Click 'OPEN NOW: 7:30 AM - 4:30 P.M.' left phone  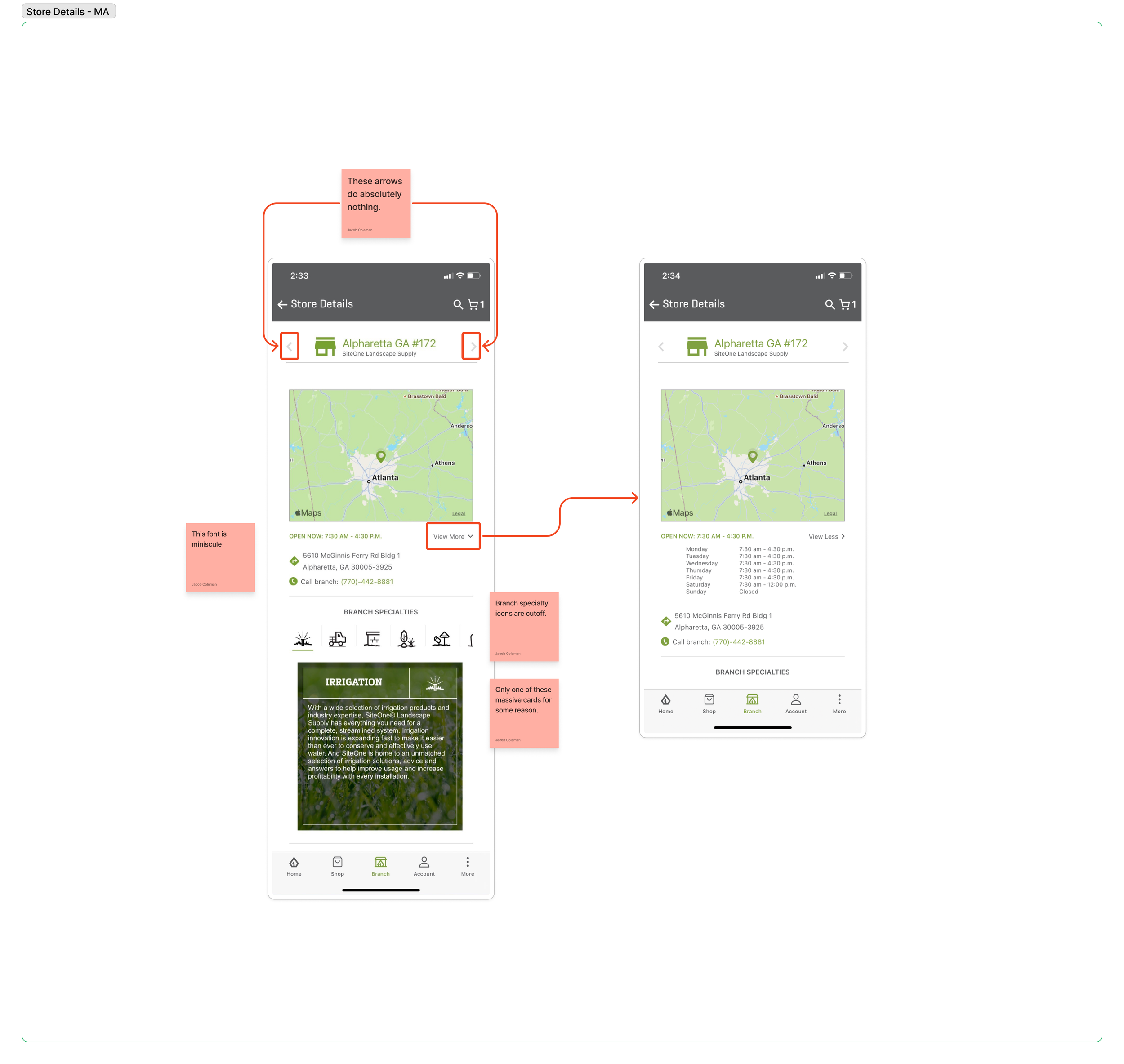point(335,536)
